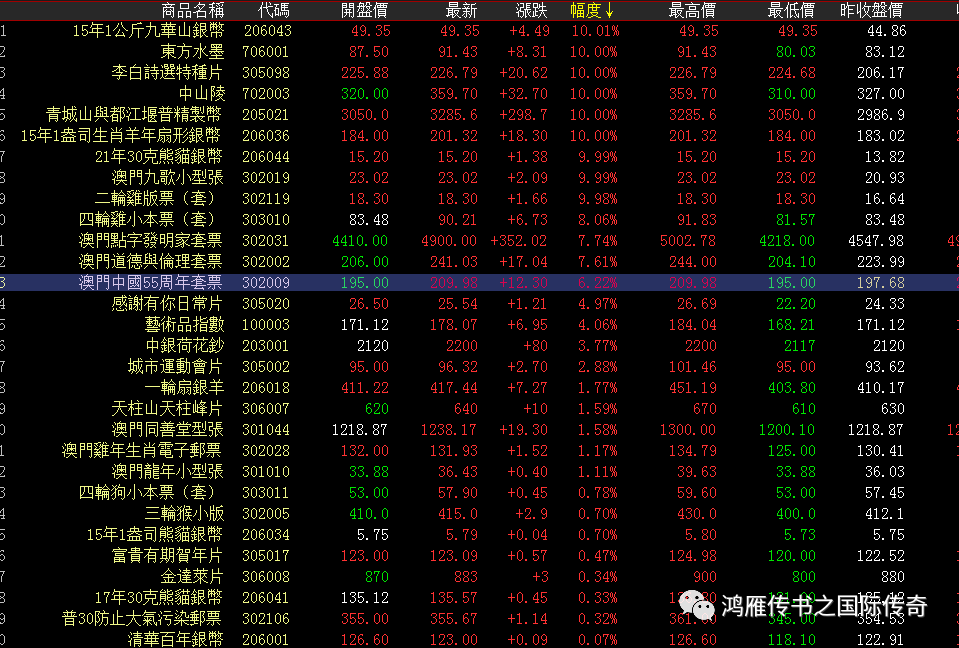Select 15年1盎司生肖羊年扇形銀幣 row

[x=480, y=136]
